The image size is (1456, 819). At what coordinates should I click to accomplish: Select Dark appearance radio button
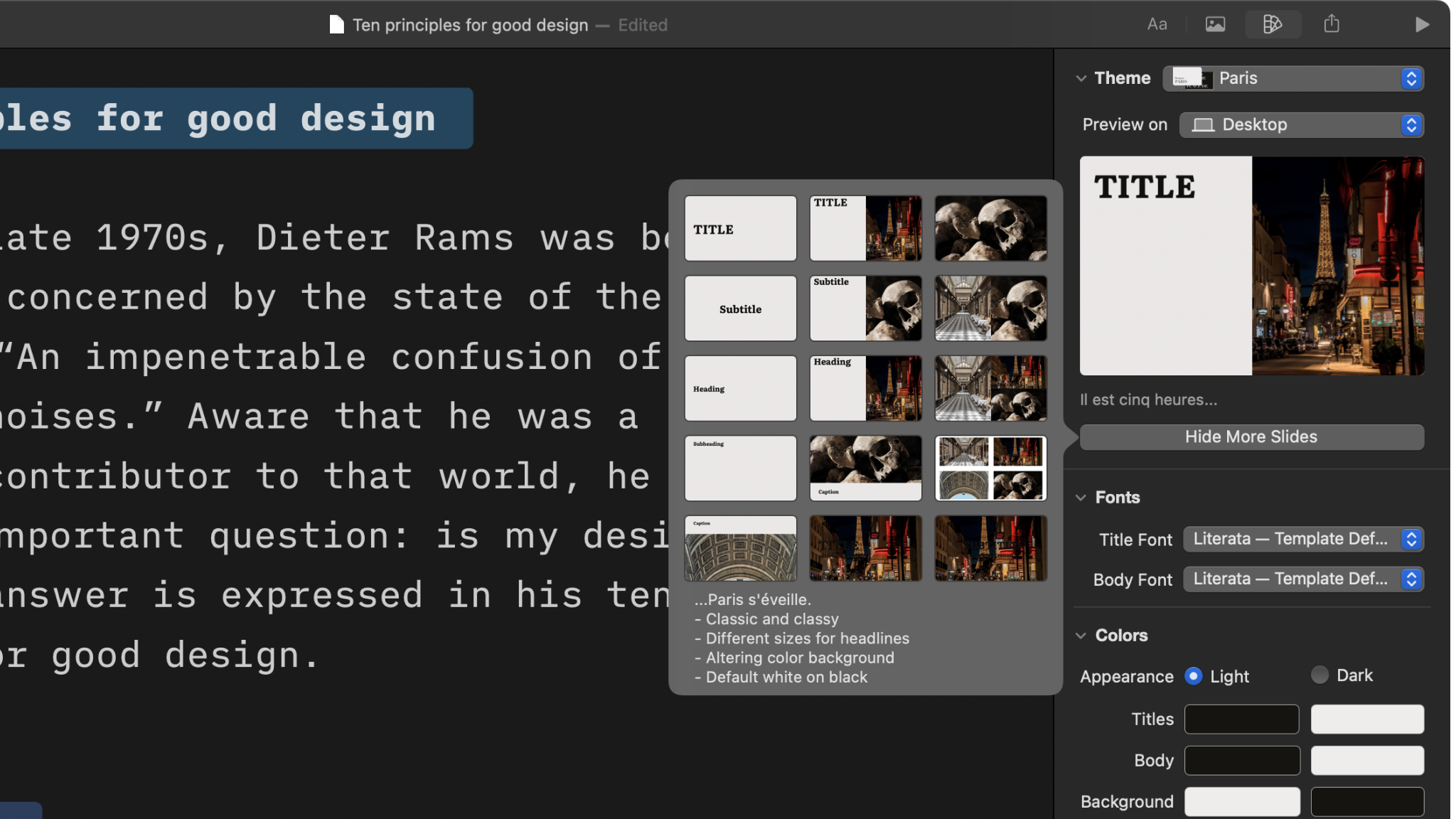click(1320, 675)
